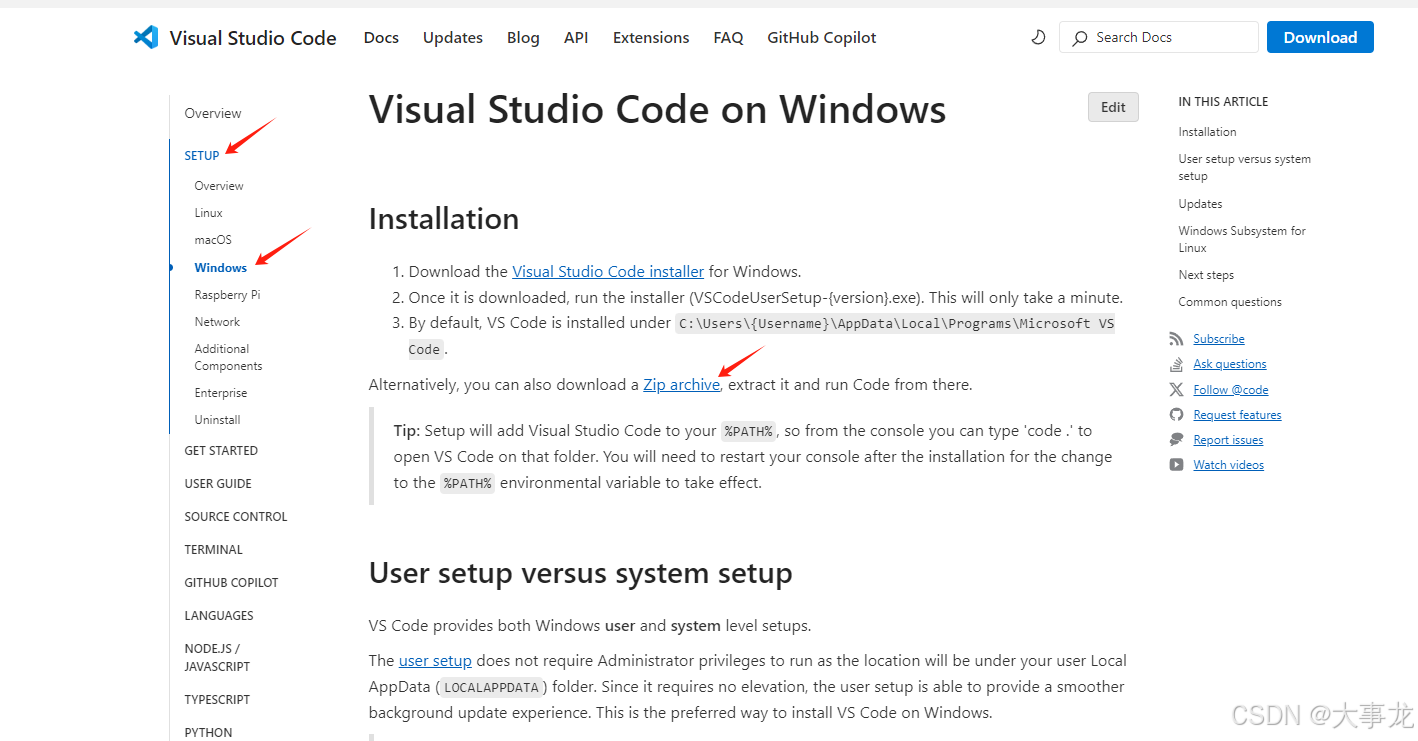Expand the SOURCE CONTROL section
The height and width of the screenshot is (741, 1418).
tap(236, 517)
